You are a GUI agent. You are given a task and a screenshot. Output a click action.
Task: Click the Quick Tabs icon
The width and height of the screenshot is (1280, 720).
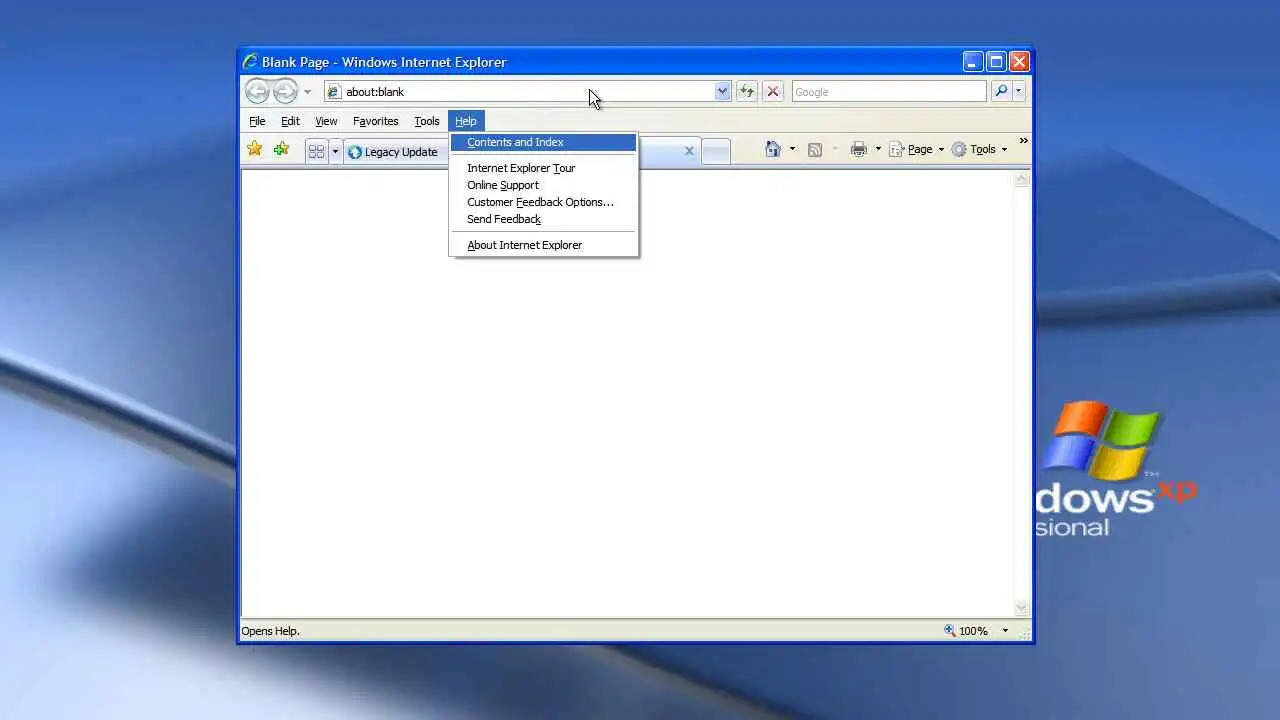pyautogui.click(x=317, y=152)
